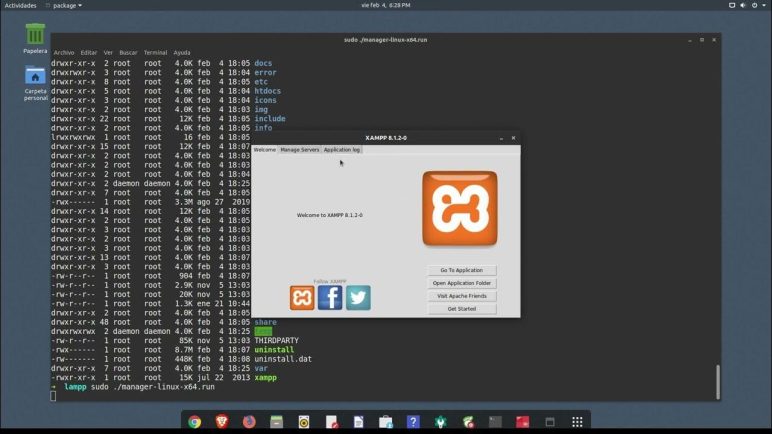The width and height of the screenshot is (772, 434).
Task: Open Google Chrome from the dock
Action: tap(194, 422)
